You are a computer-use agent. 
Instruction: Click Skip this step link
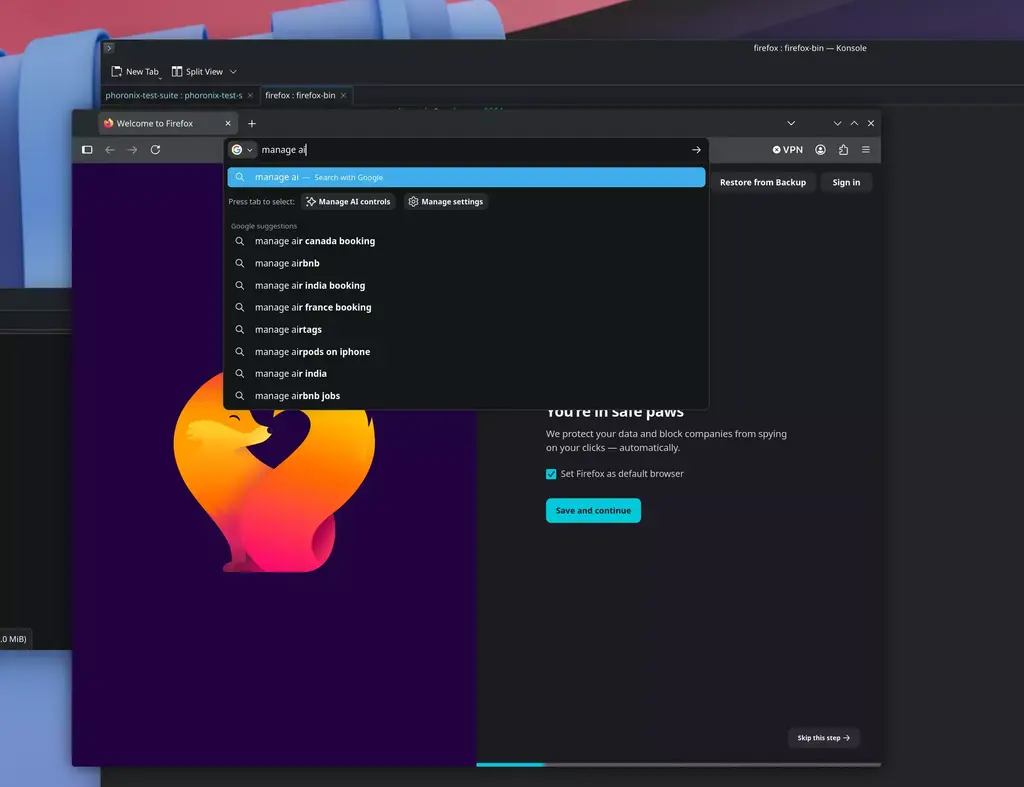point(824,738)
